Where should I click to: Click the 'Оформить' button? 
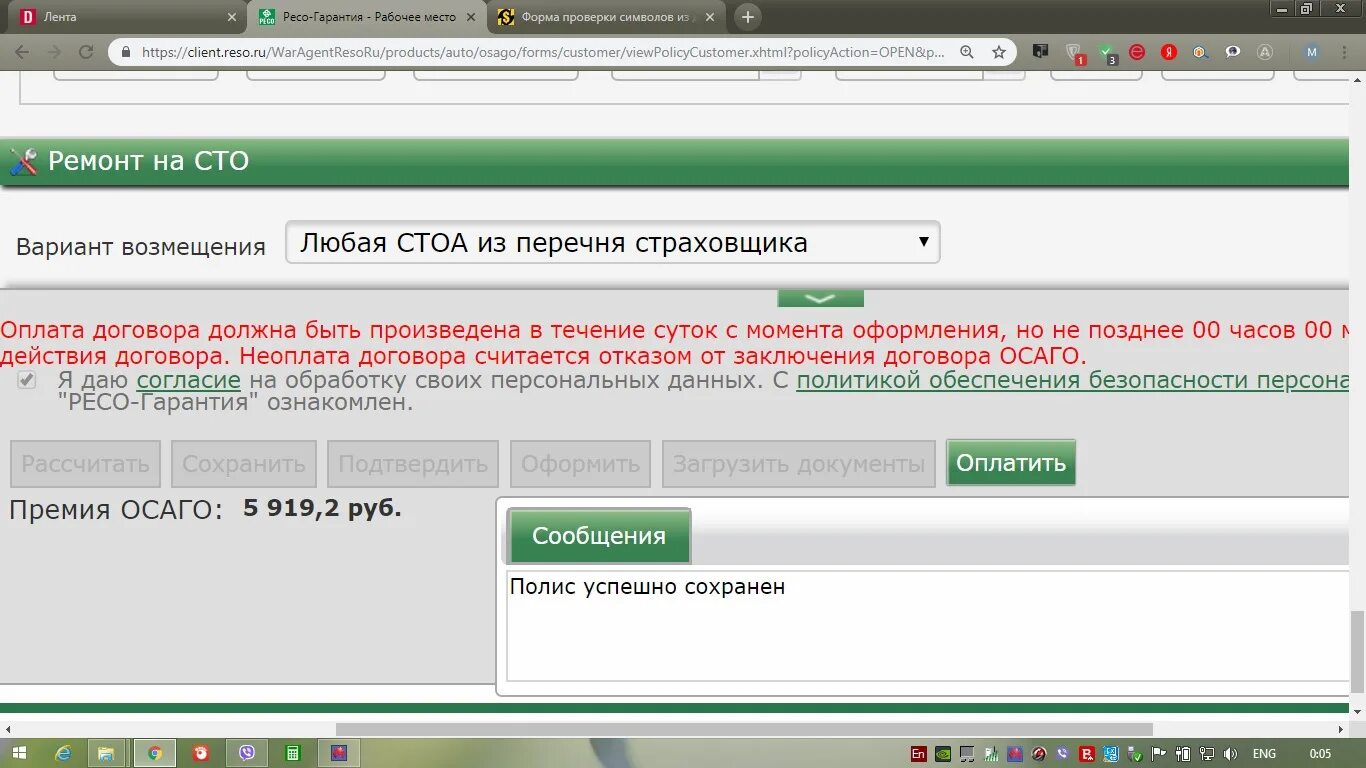click(580, 464)
